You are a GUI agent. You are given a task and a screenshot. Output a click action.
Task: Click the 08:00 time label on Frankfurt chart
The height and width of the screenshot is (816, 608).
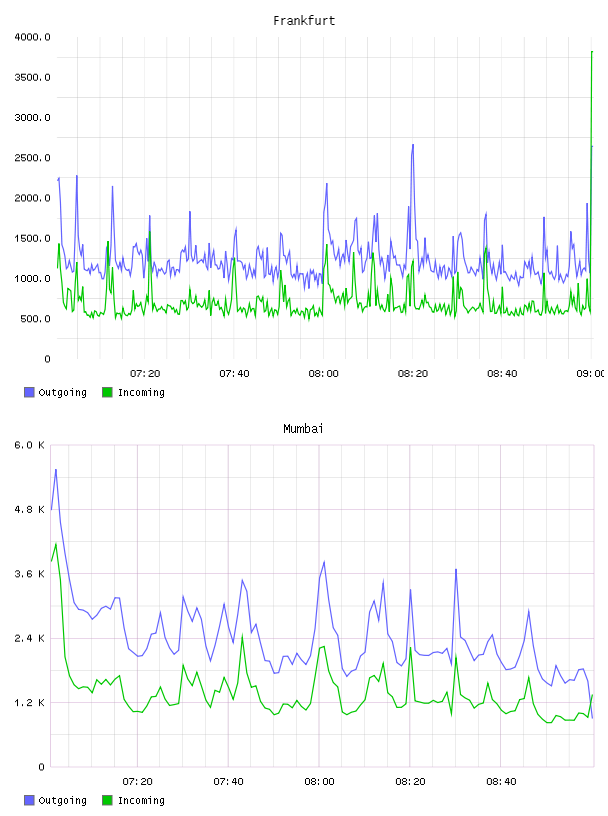coord(323,374)
